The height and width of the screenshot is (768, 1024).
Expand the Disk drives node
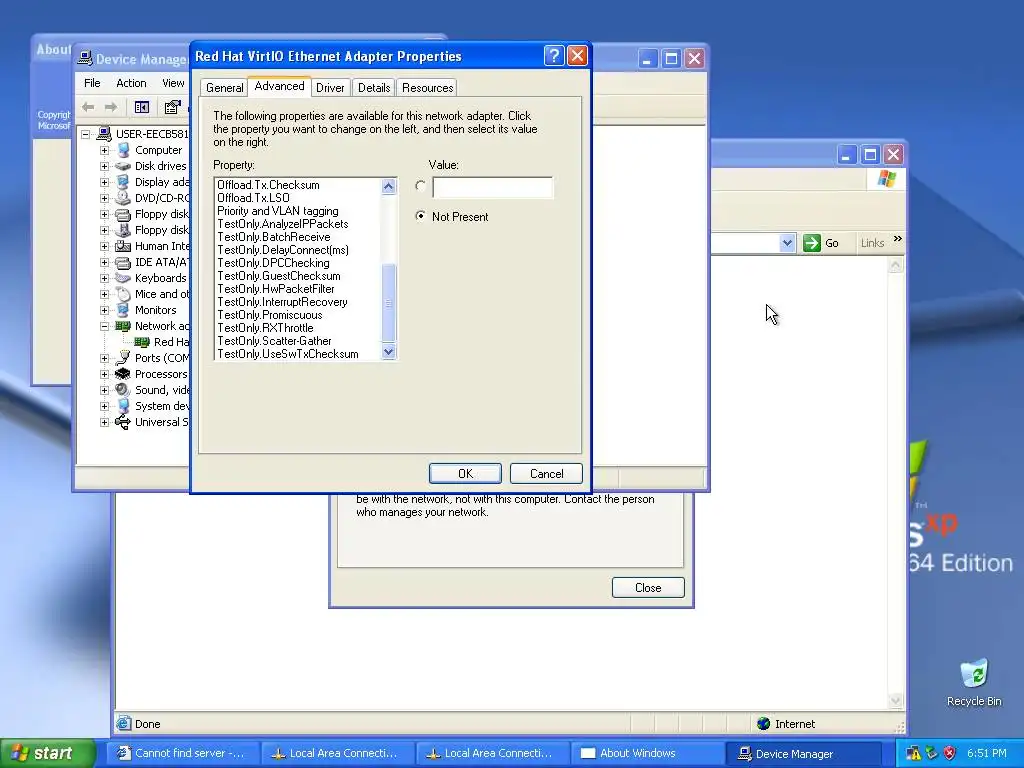click(x=104, y=166)
